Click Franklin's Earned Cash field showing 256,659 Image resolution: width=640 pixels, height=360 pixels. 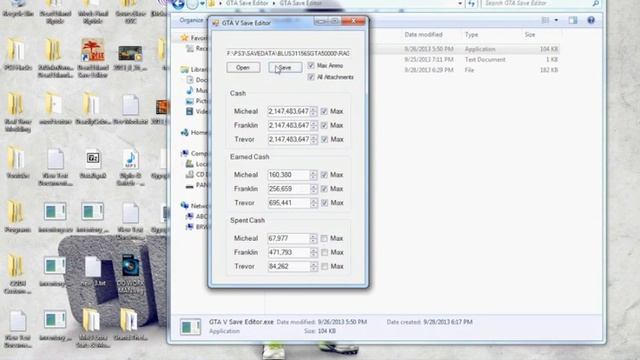(x=288, y=189)
